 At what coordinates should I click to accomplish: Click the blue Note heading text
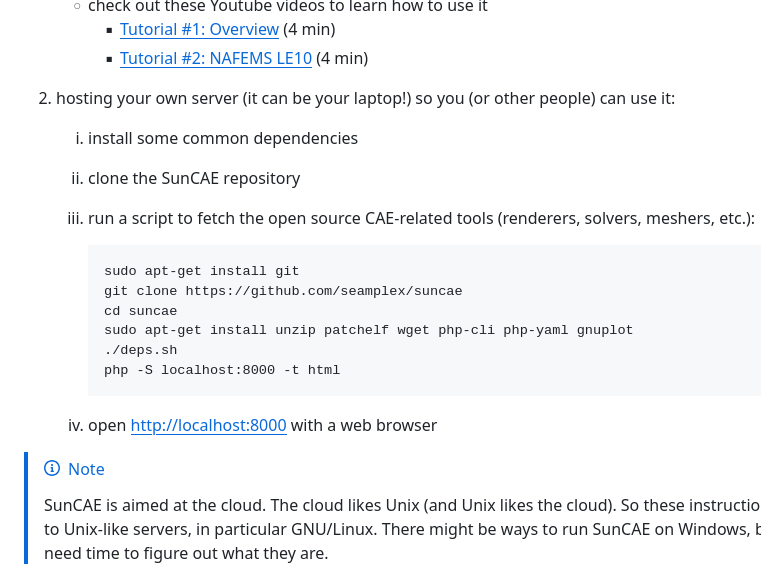coord(86,469)
